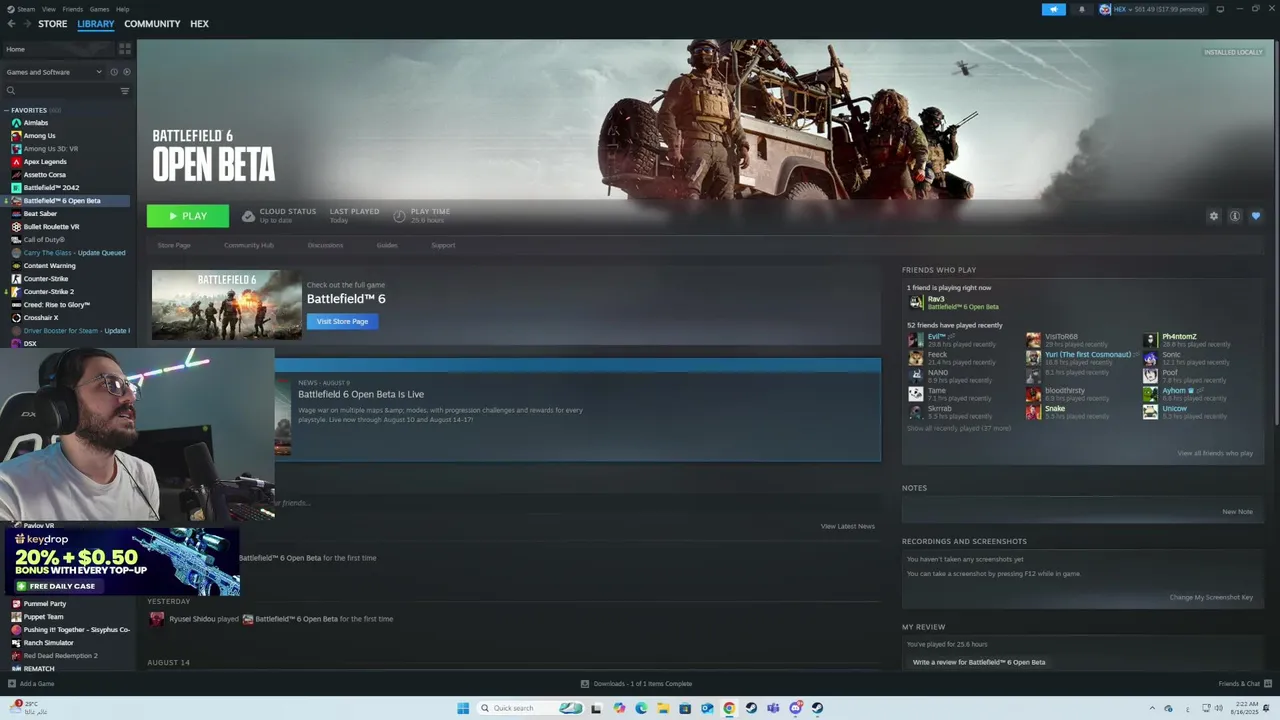Click the play time clock icon
Viewport: 1280px width, 720px height.
pos(399,216)
